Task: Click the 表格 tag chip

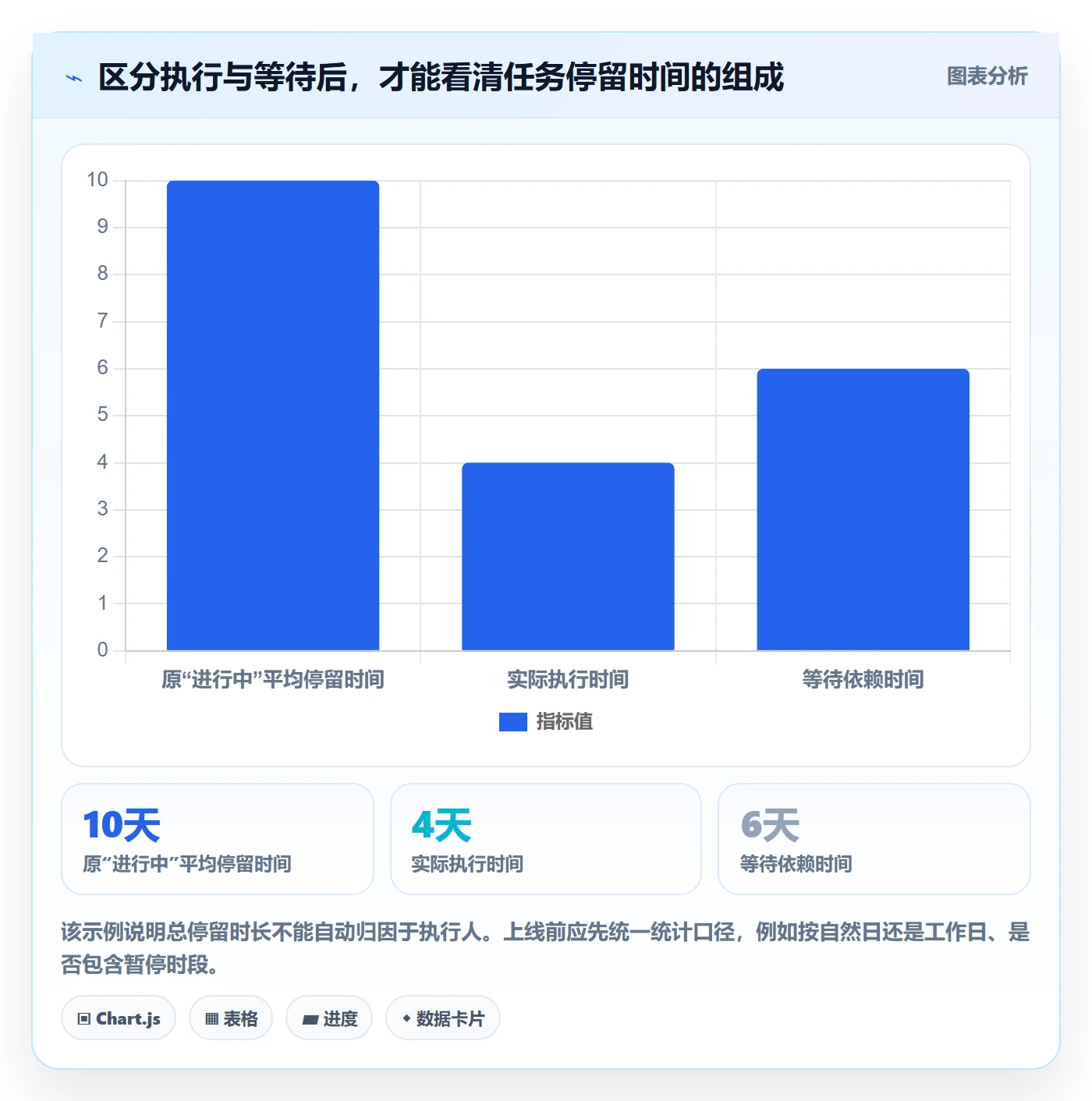Action: (x=231, y=1018)
